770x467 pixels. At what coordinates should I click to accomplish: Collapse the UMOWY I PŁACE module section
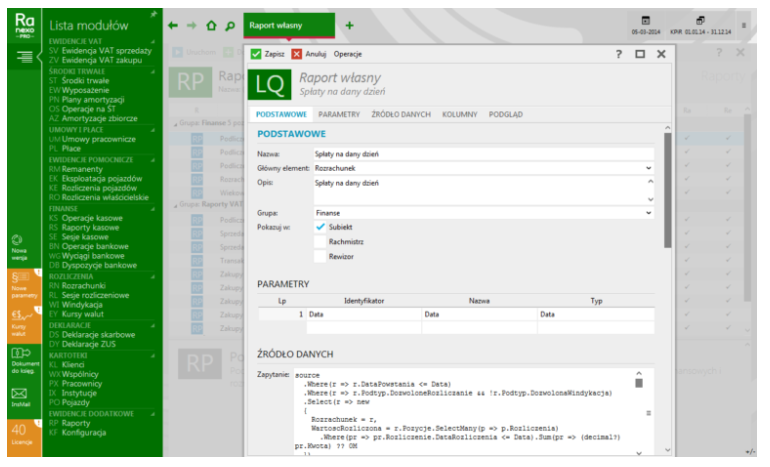click(x=153, y=130)
